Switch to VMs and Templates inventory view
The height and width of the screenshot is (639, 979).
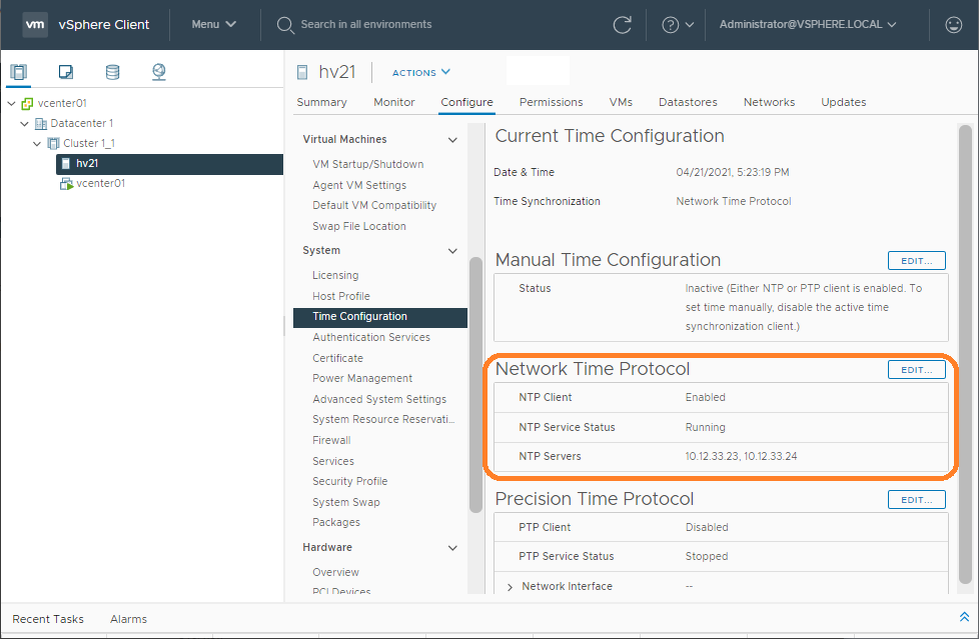point(66,72)
